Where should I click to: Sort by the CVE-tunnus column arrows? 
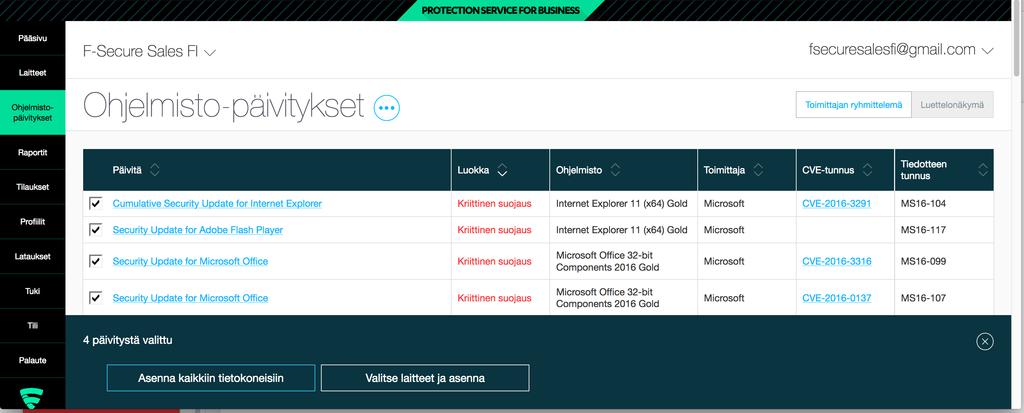point(867,170)
